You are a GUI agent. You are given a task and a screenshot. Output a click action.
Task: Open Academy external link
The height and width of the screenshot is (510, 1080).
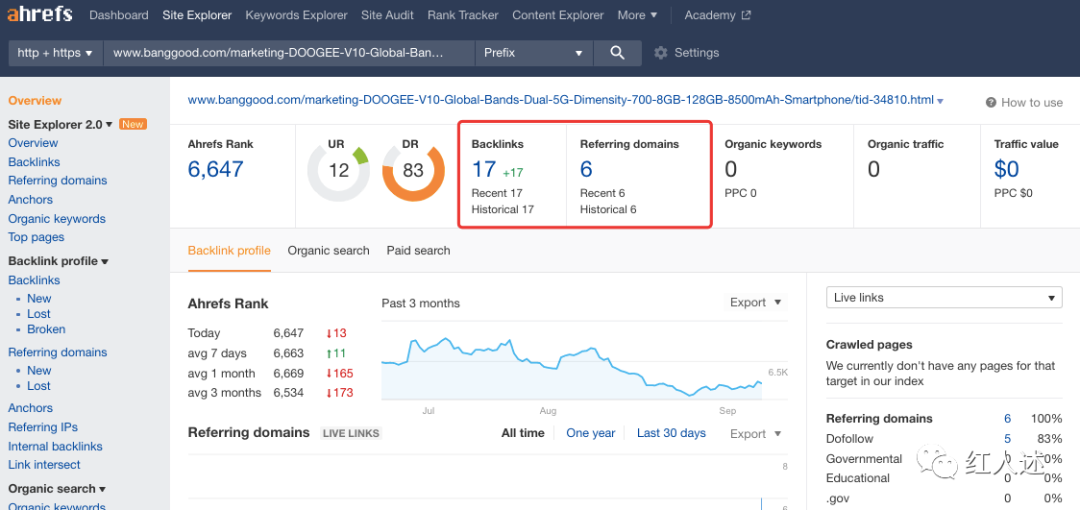click(x=718, y=15)
